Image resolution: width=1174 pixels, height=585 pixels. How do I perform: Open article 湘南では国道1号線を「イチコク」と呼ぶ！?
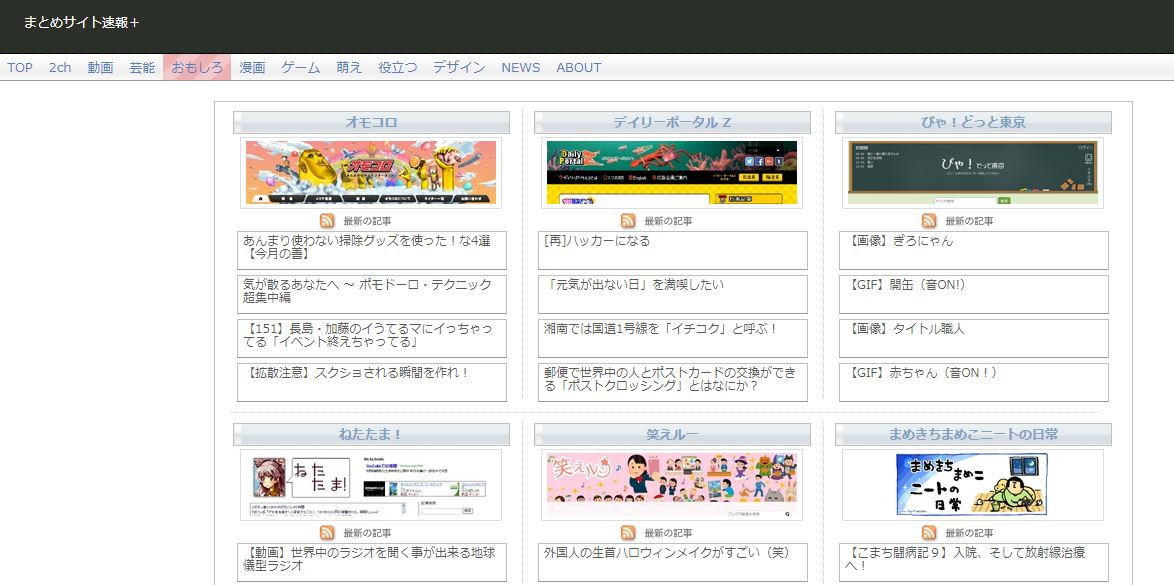(x=673, y=339)
